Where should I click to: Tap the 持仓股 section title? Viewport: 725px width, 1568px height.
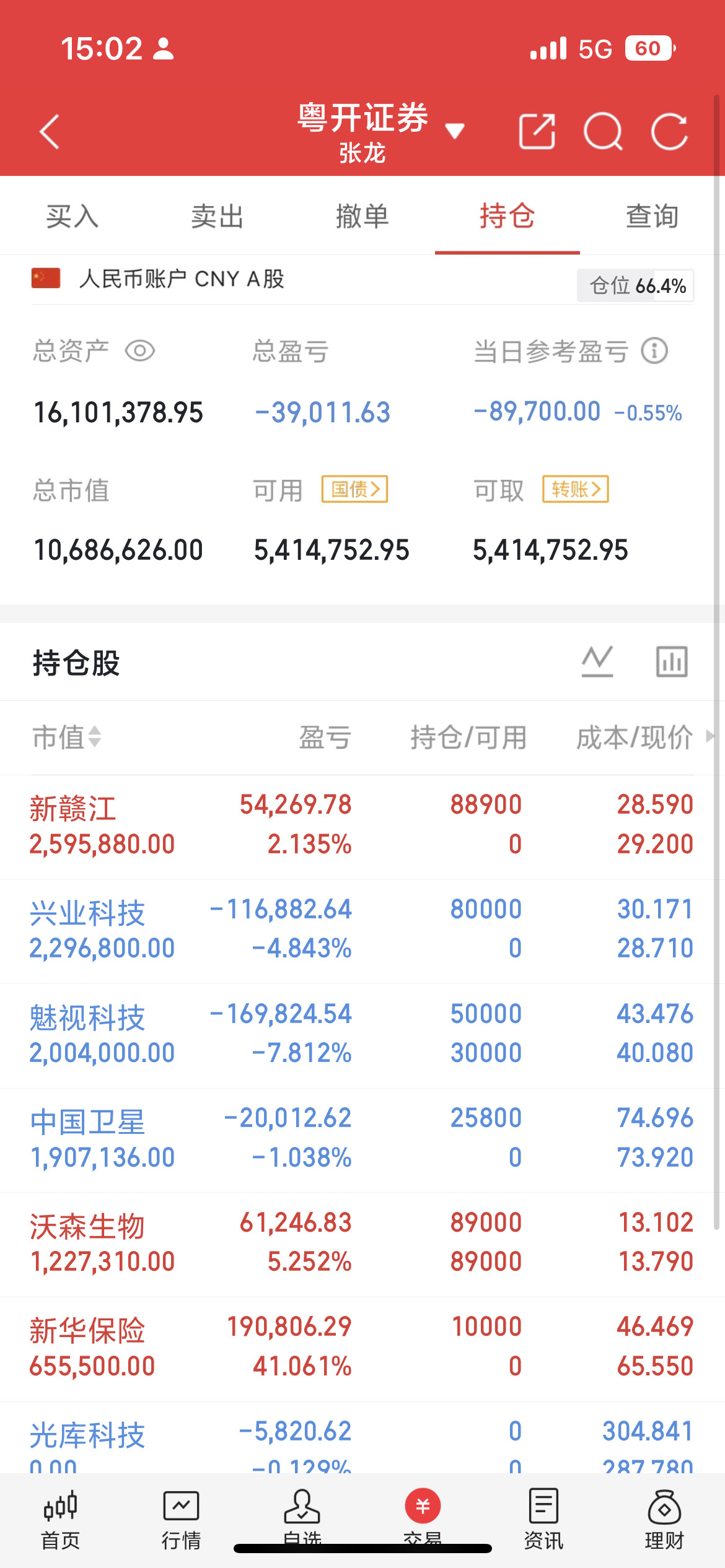coord(76,663)
